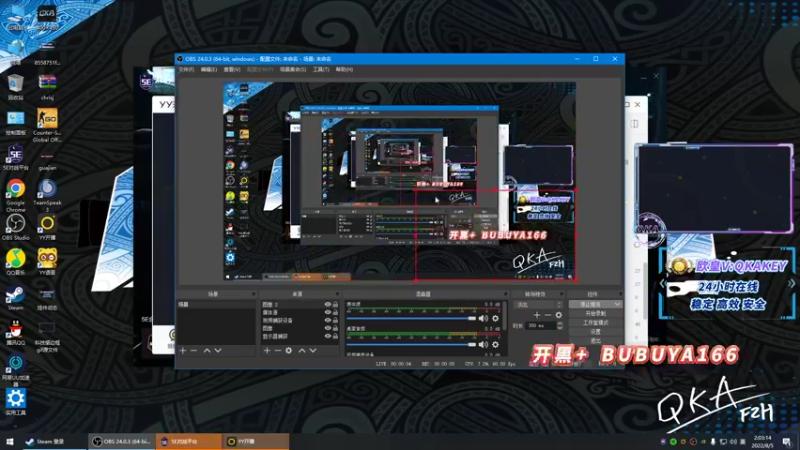Open the 淡出 transition type dropdown
The image size is (800, 450).
point(539,305)
